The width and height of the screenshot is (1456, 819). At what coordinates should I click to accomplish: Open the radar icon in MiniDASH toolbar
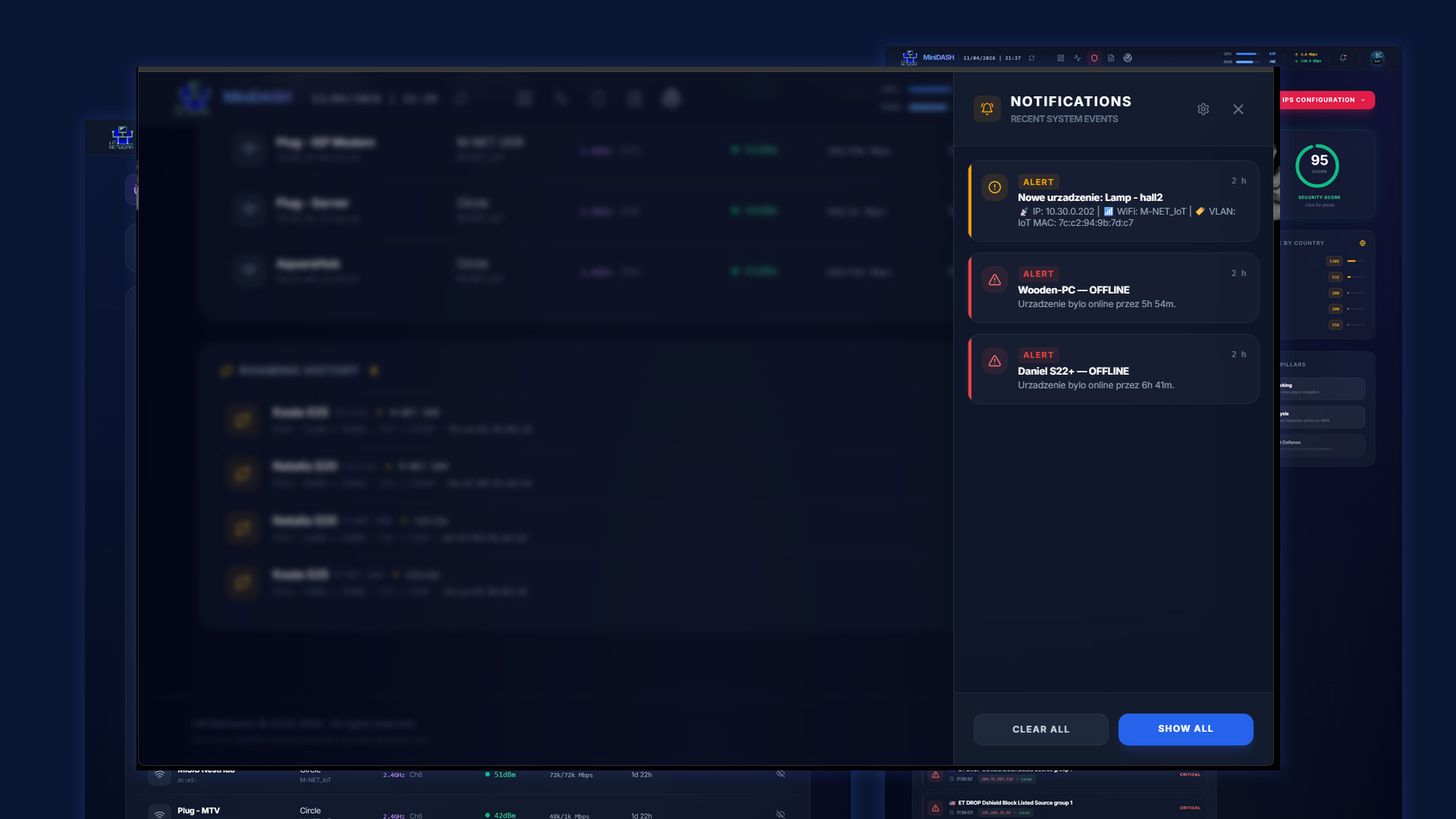pos(1128,58)
